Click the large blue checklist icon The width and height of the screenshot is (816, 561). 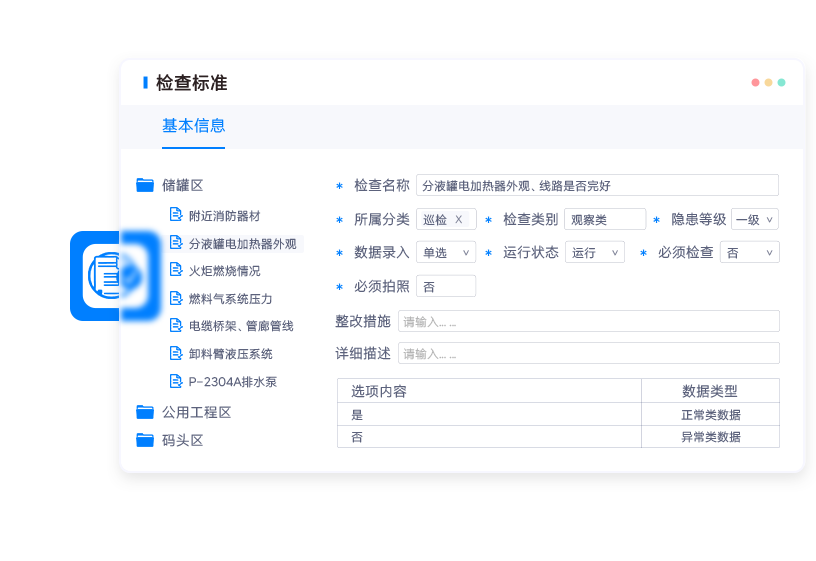(115, 276)
